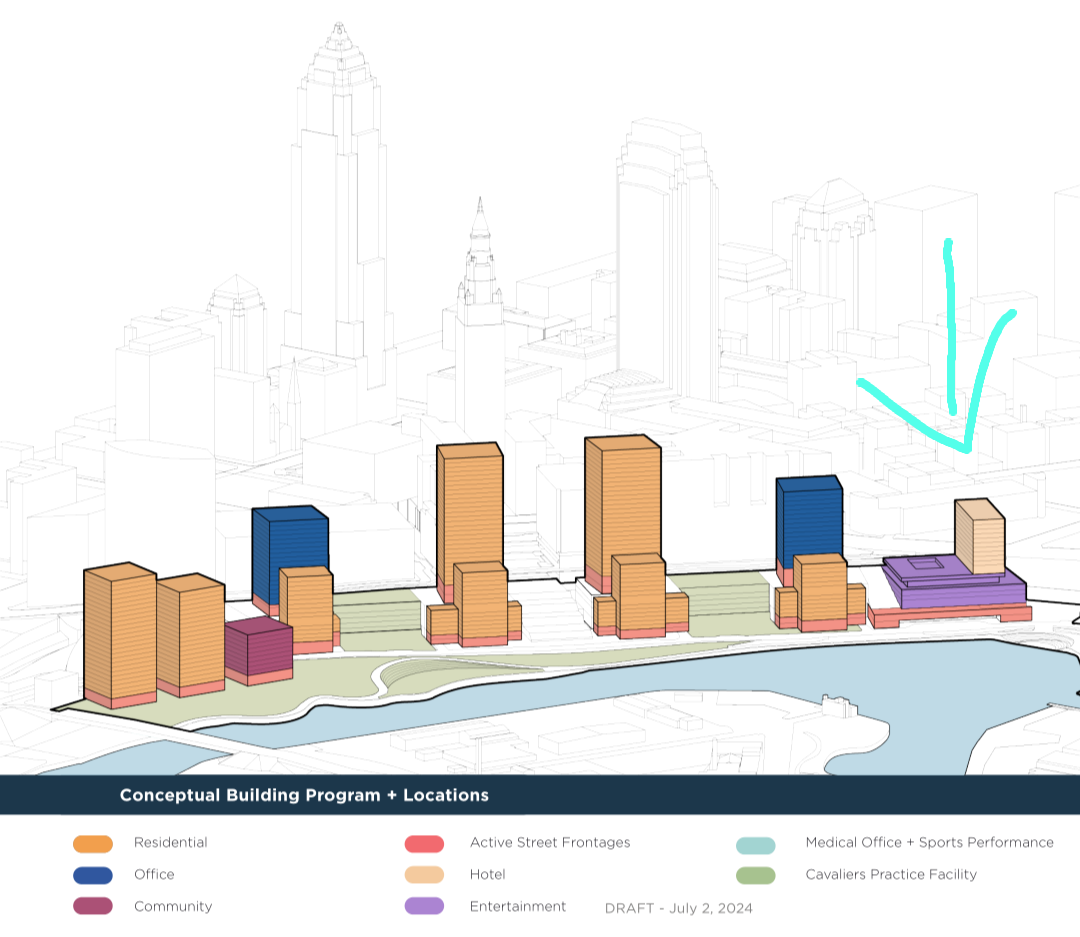Viewport: 1080px width, 937px height.
Task: Click the blue Office legend swatch
Action: click(x=93, y=875)
